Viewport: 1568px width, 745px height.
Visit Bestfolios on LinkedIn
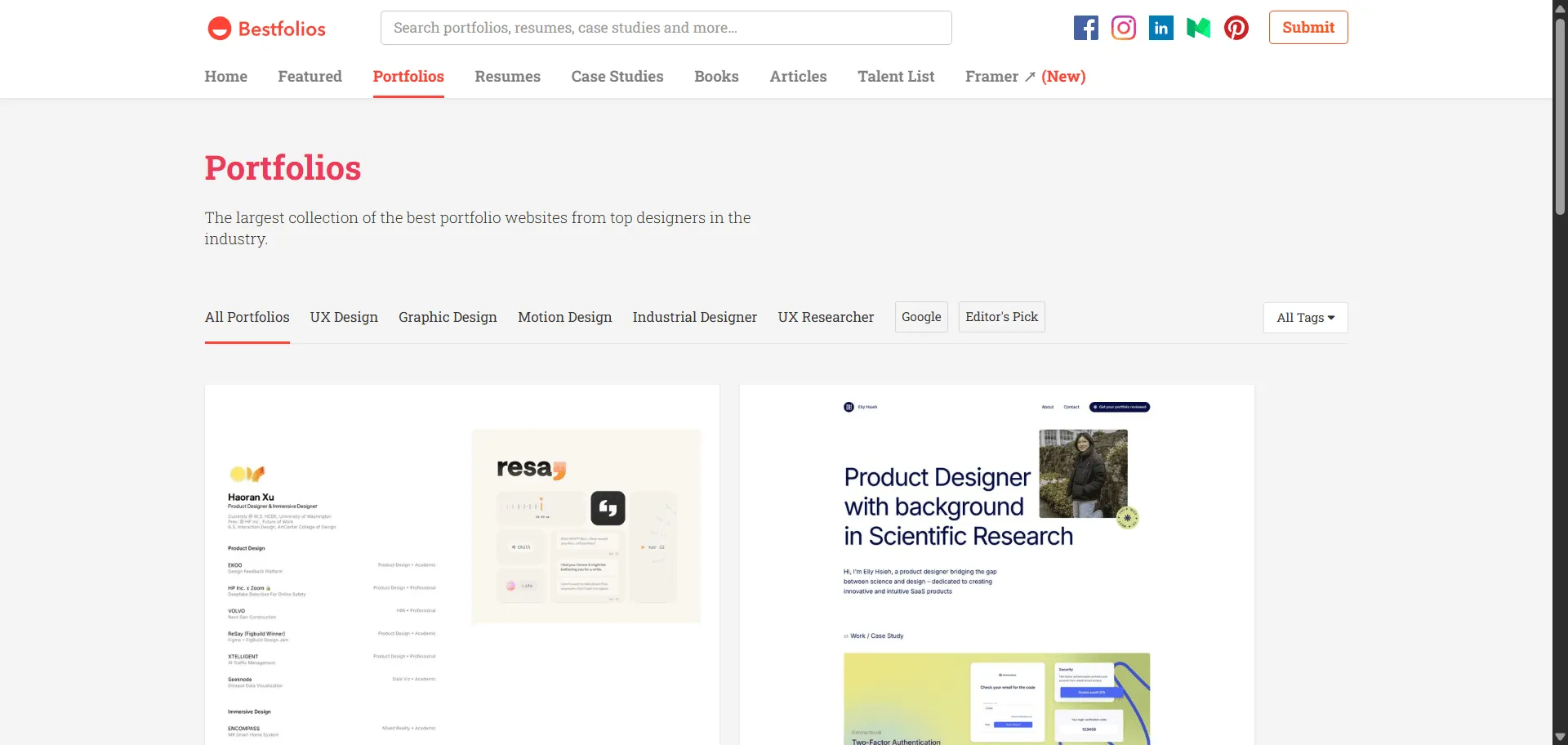[x=1160, y=27]
